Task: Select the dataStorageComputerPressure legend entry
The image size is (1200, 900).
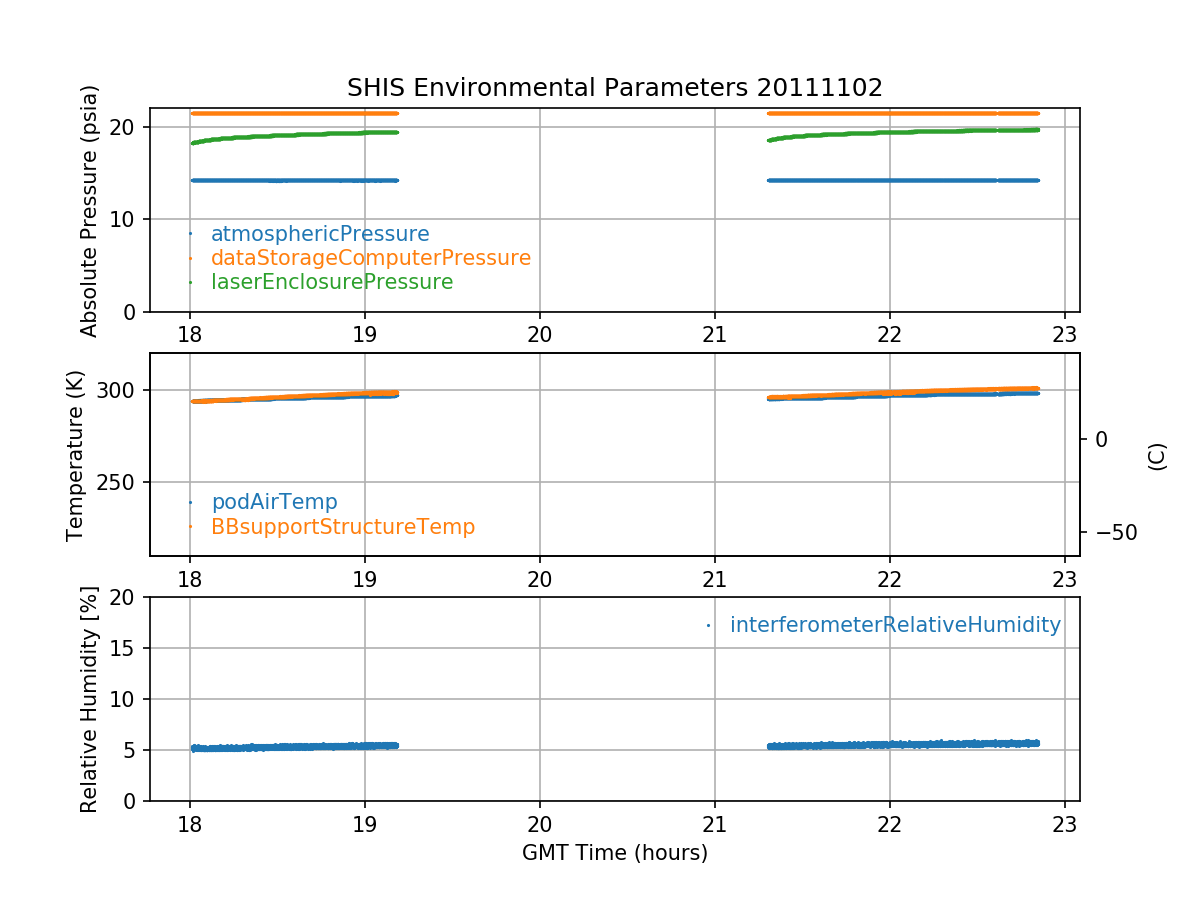Action: tap(370, 258)
